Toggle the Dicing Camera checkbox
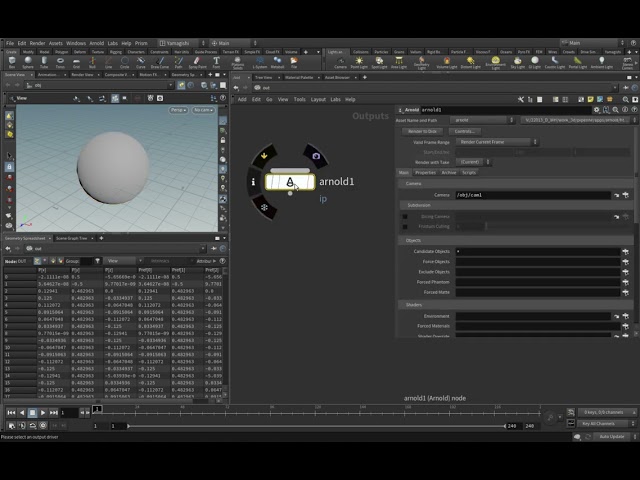This screenshot has width=640, height=480. click(x=405, y=217)
